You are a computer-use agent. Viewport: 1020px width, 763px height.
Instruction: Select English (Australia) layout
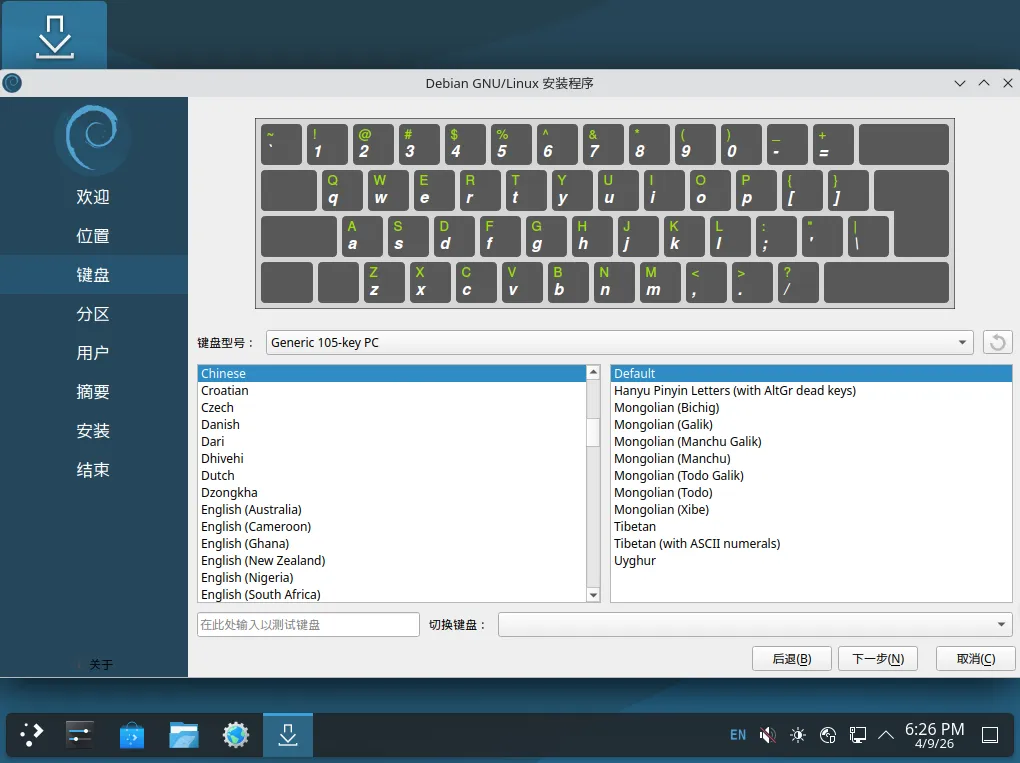click(392, 509)
